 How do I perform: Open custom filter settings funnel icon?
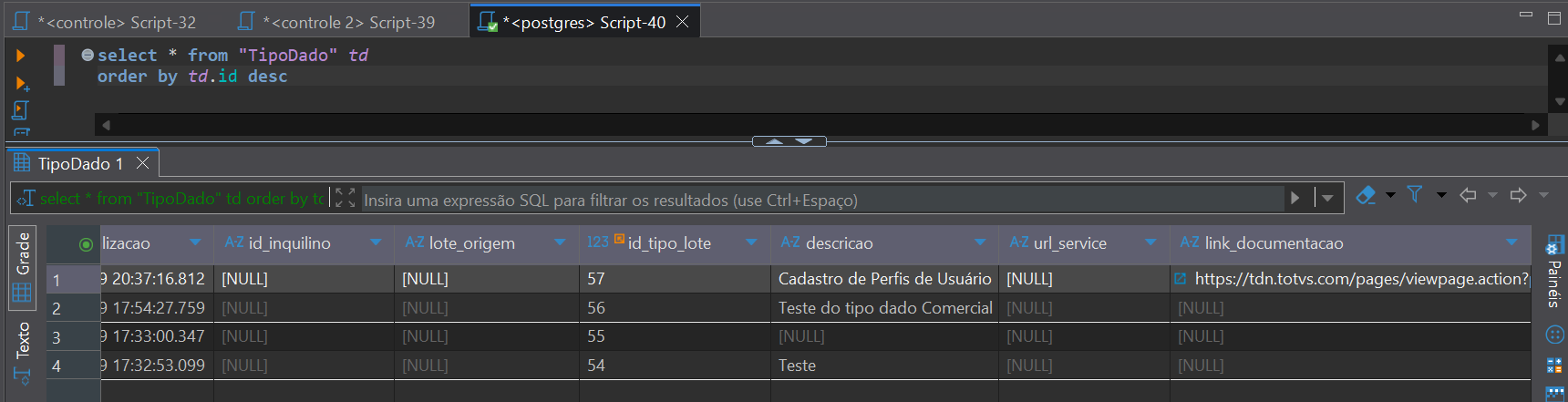coord(1415,194)
